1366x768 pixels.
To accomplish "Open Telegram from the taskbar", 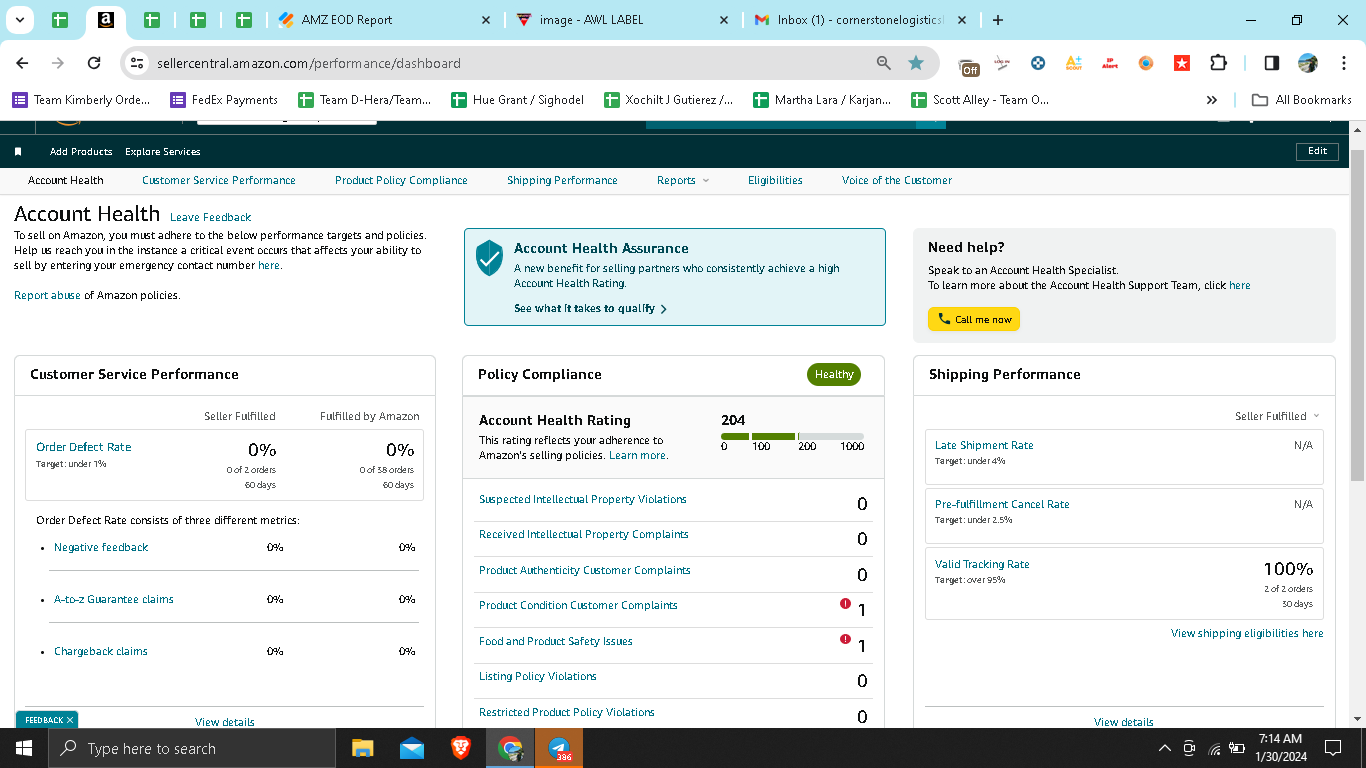I will point(559,748).
